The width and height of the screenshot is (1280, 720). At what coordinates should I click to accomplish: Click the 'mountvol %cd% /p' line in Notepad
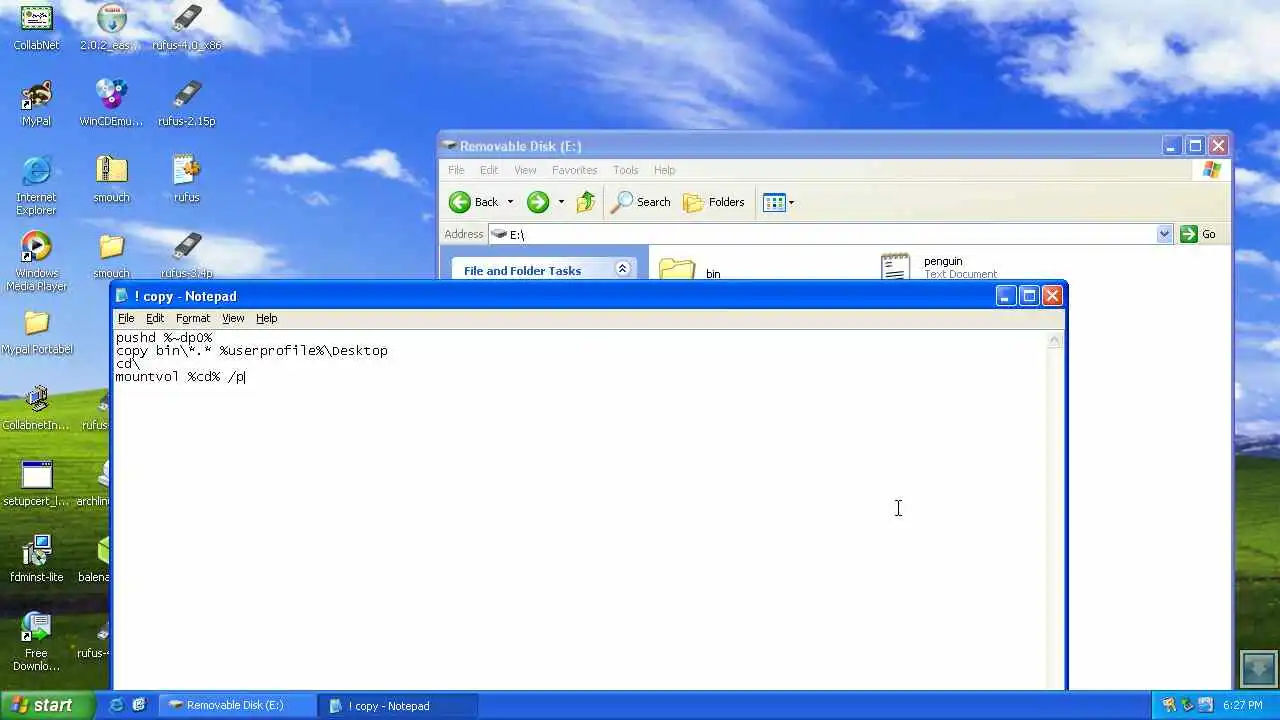coord(180,377)
